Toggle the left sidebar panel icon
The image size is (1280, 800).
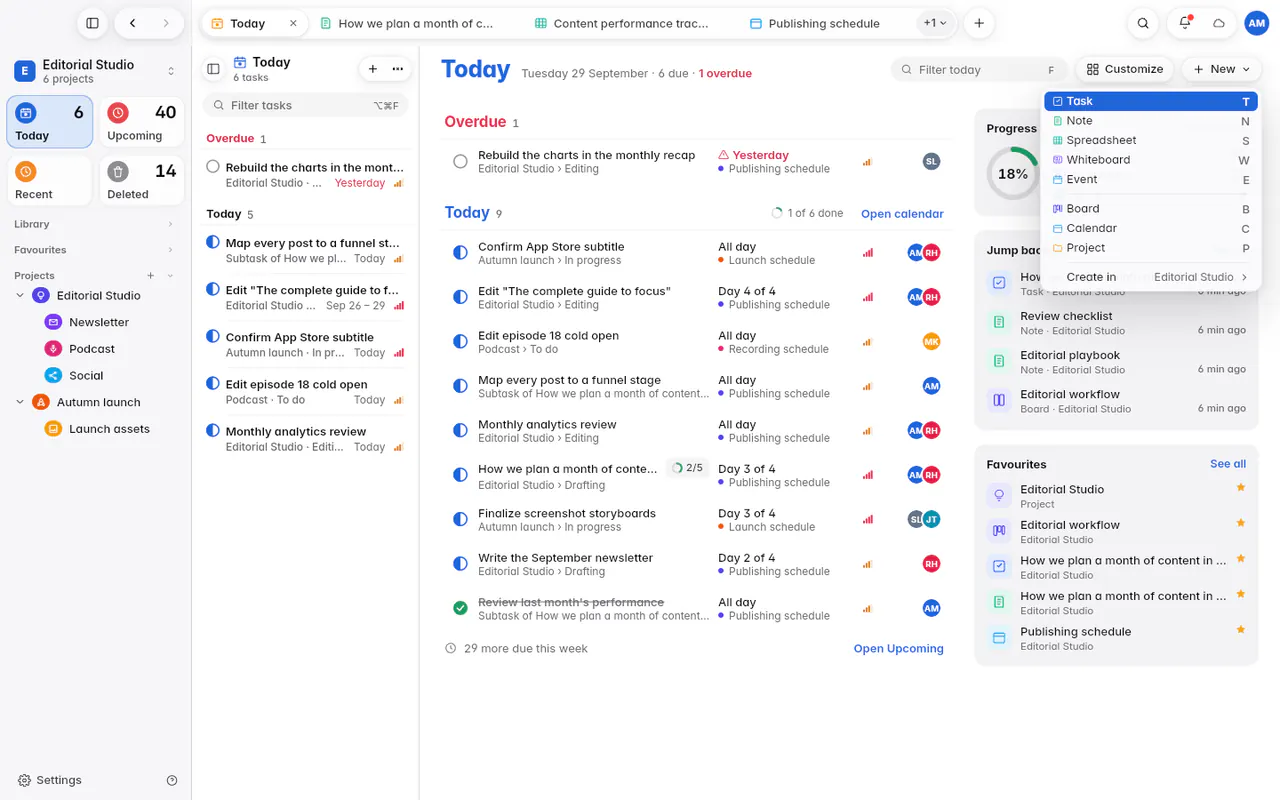[92, 23]
